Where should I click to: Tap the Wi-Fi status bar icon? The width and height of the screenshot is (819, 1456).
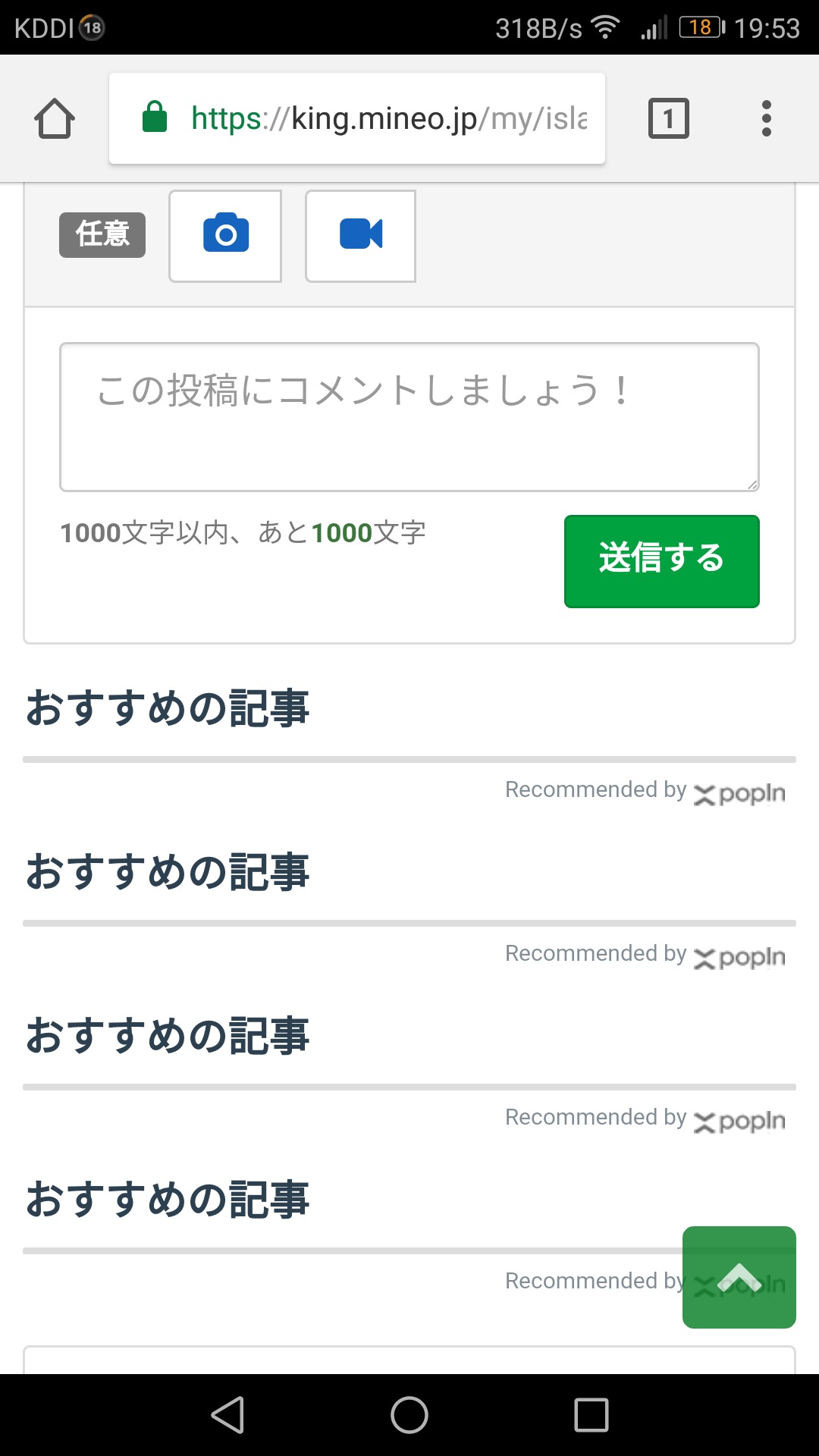606,28
